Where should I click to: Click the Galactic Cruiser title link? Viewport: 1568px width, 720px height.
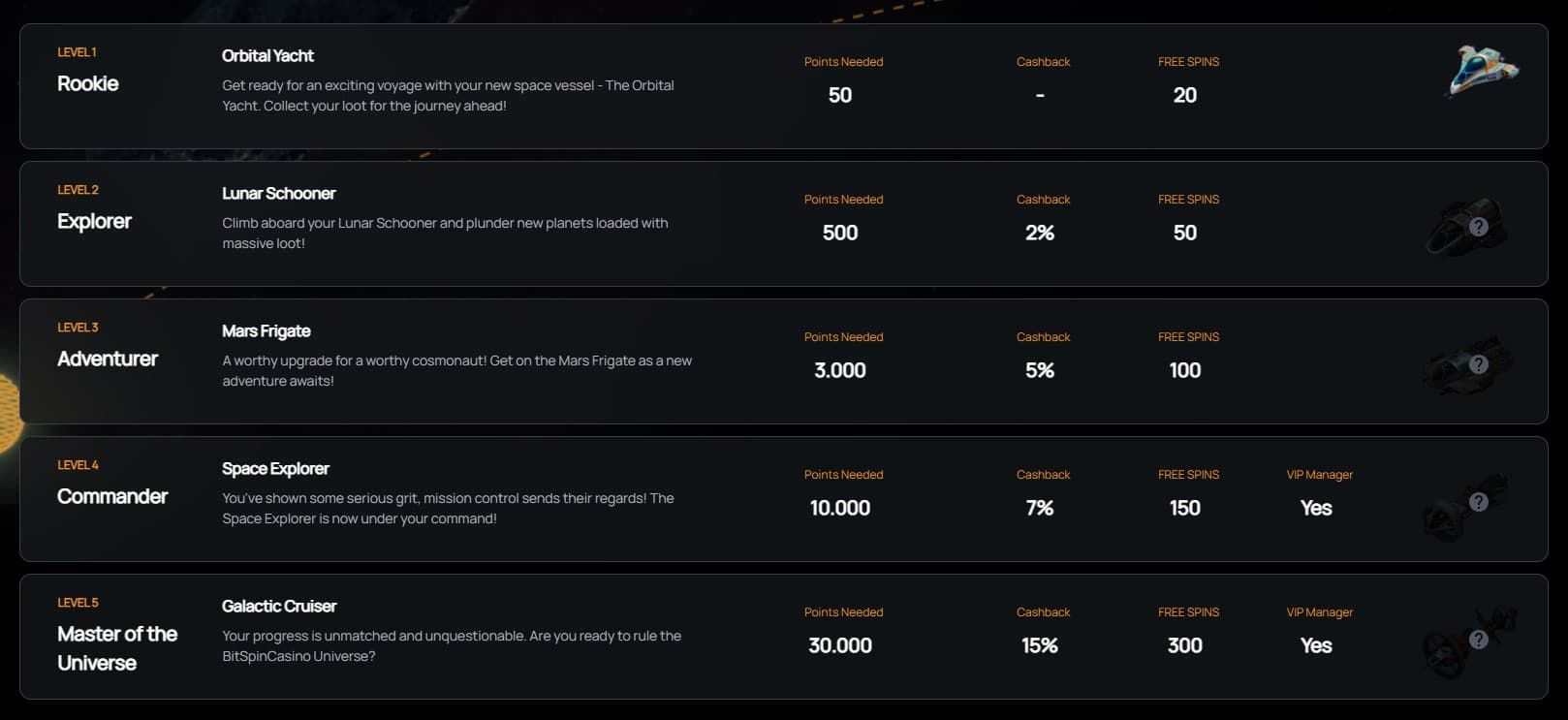(278, 606)
